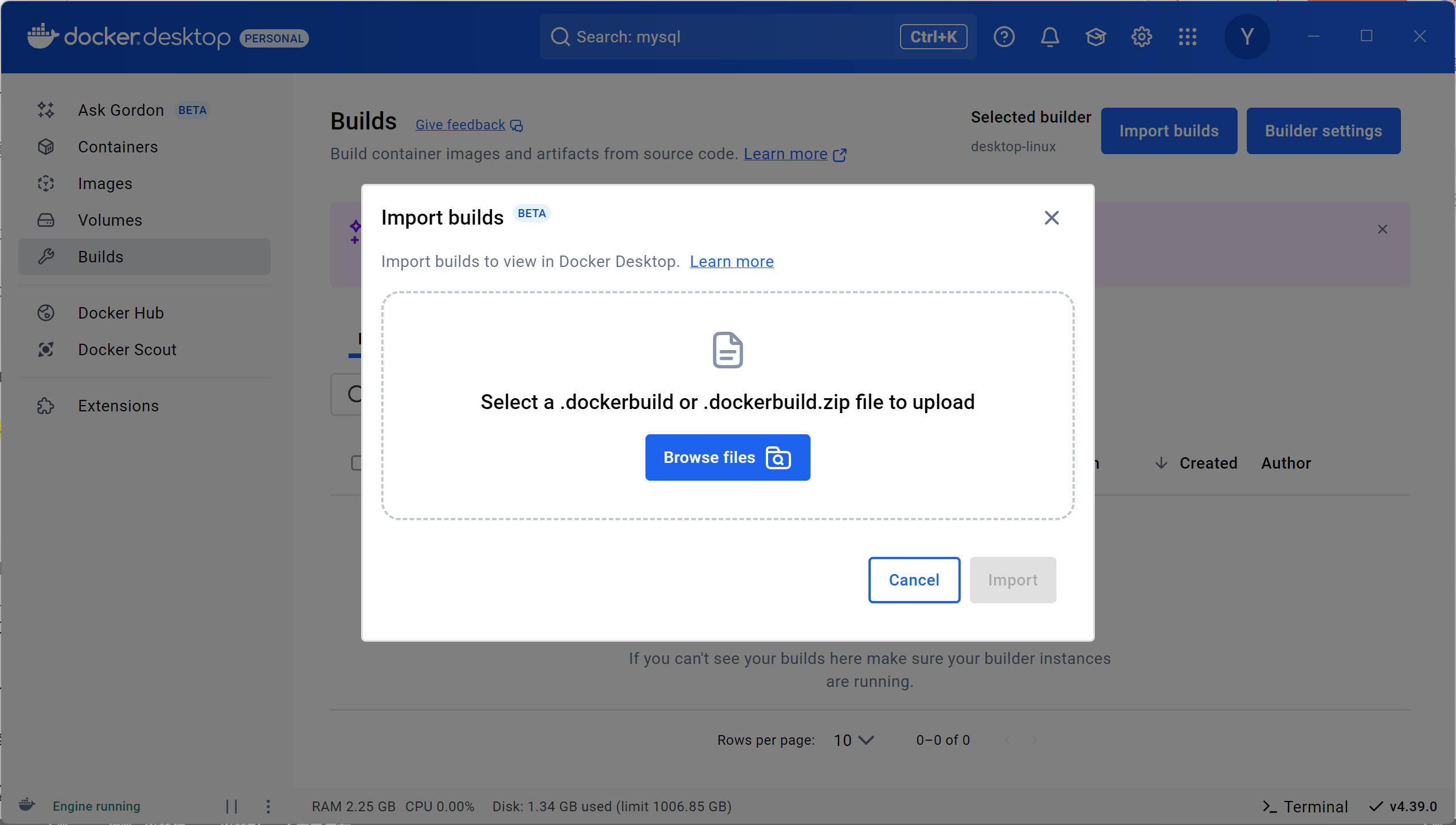Dismiss the purple banner
Image resolution: width=1456 pixels, height=825 pixels.
pos(1382,229)
